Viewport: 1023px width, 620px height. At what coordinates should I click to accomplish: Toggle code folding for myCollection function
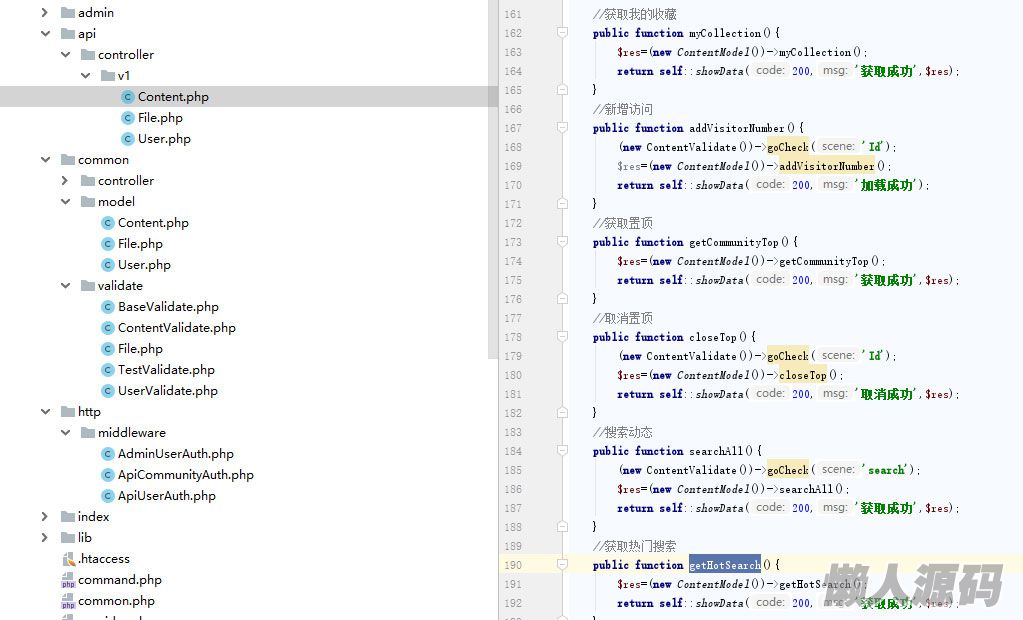(x=562, y=33)
